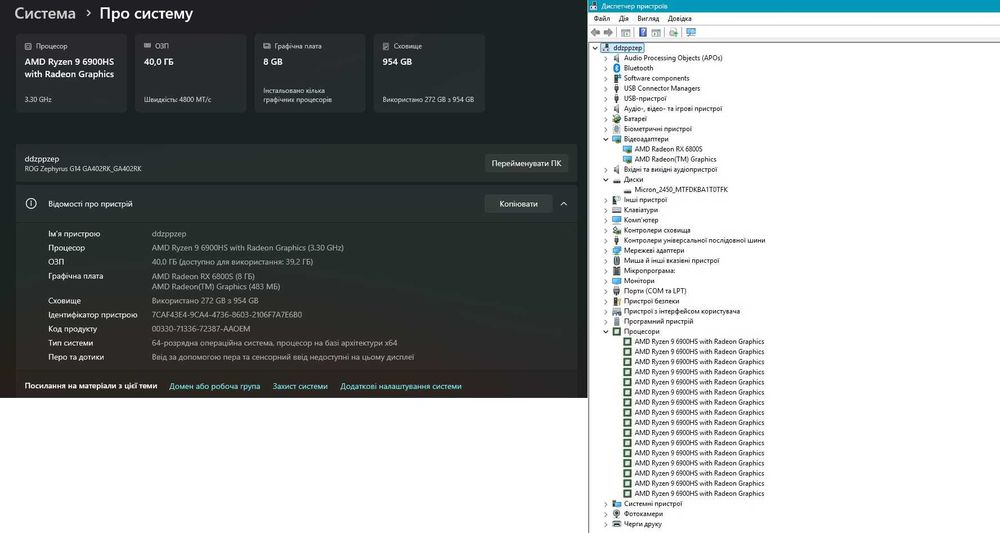This screenshot has width=1000, height=533.
Task: Collapse the Відеоадаптери category
Action: [606, 139]
